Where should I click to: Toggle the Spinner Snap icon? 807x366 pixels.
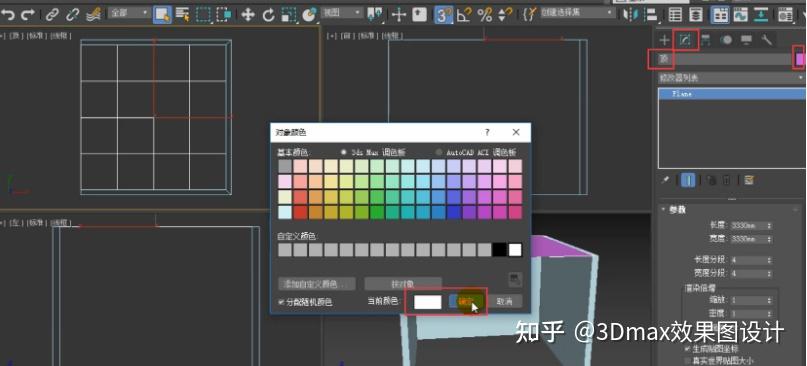coord(506,14)
